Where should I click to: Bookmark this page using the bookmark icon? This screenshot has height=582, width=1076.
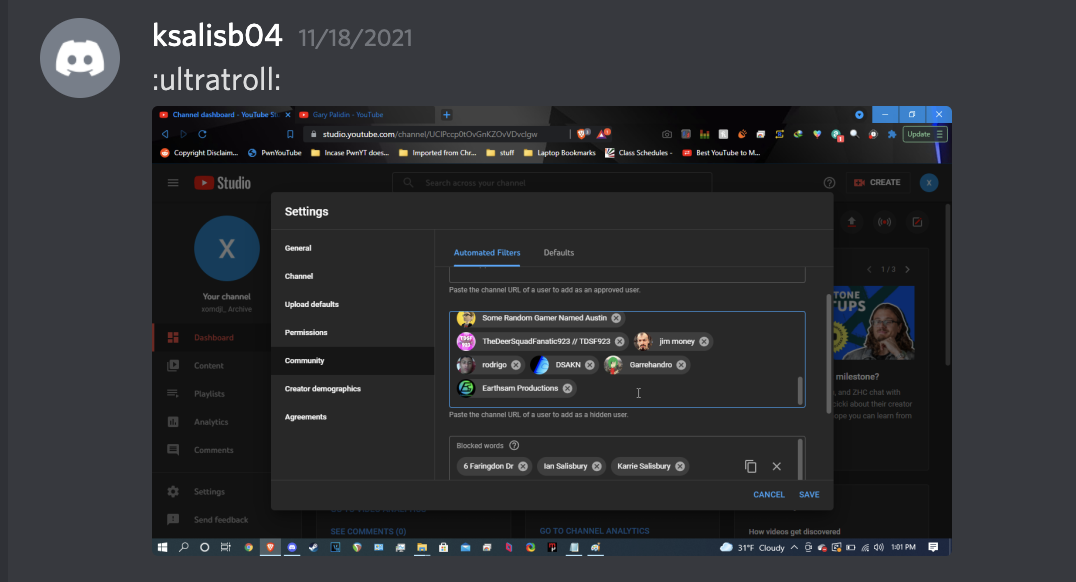290,134
